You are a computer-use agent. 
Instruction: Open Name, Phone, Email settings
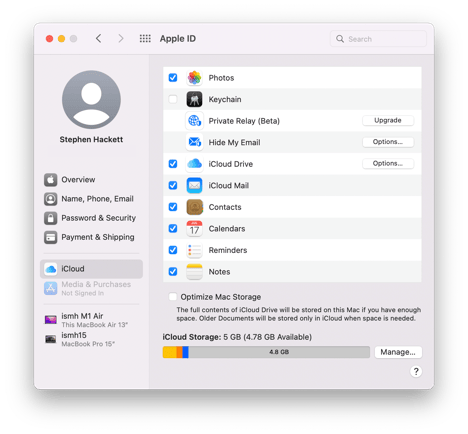coord(91,199)
